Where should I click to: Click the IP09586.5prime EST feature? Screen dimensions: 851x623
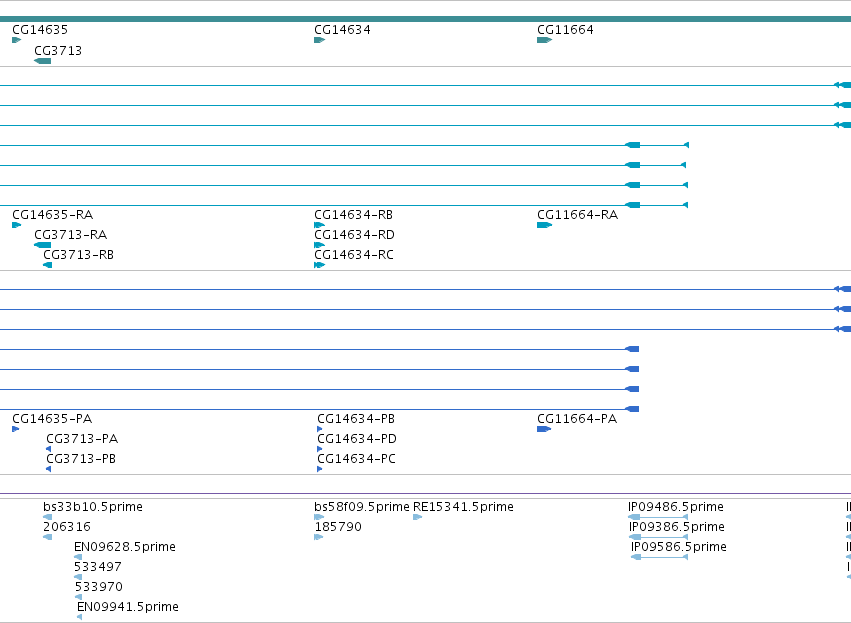659,557
